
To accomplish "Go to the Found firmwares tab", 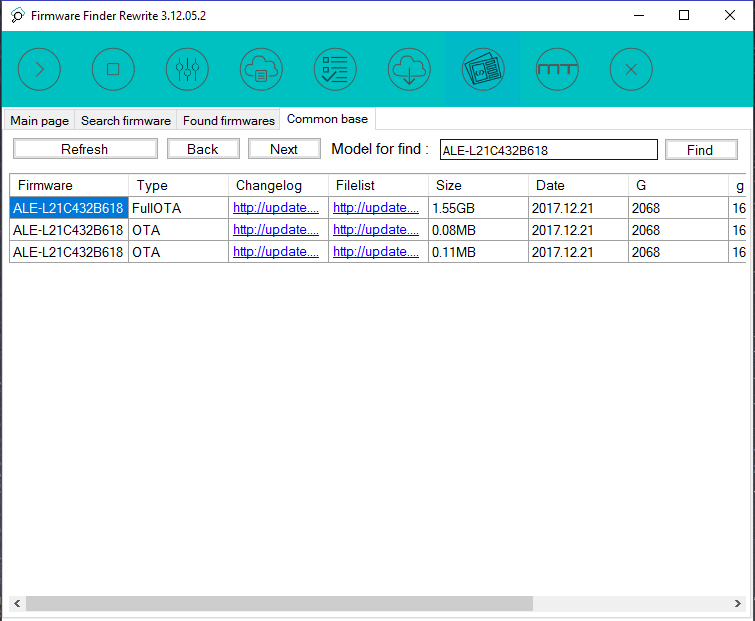I will [x=229, y=120].
